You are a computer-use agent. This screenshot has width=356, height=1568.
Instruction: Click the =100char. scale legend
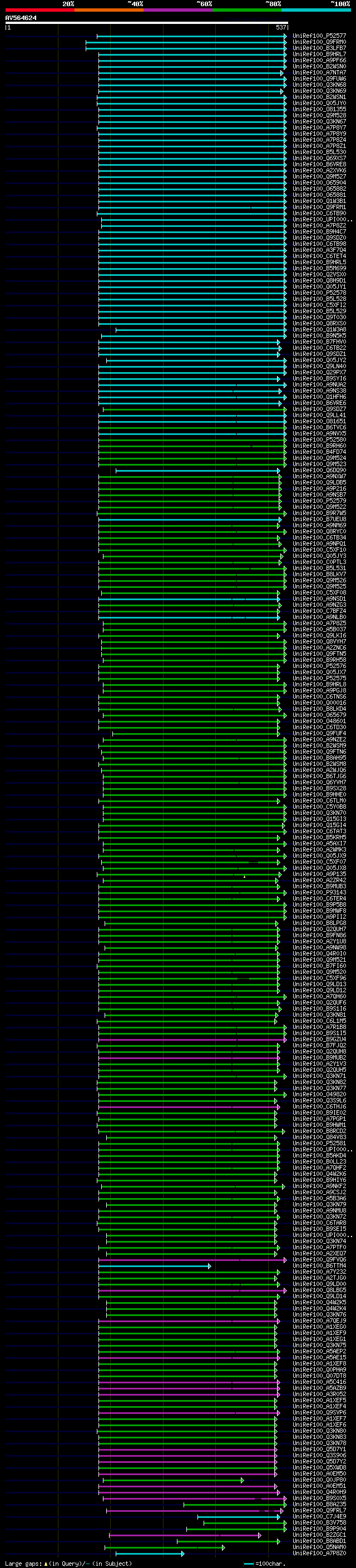[x=264, y=1563]
